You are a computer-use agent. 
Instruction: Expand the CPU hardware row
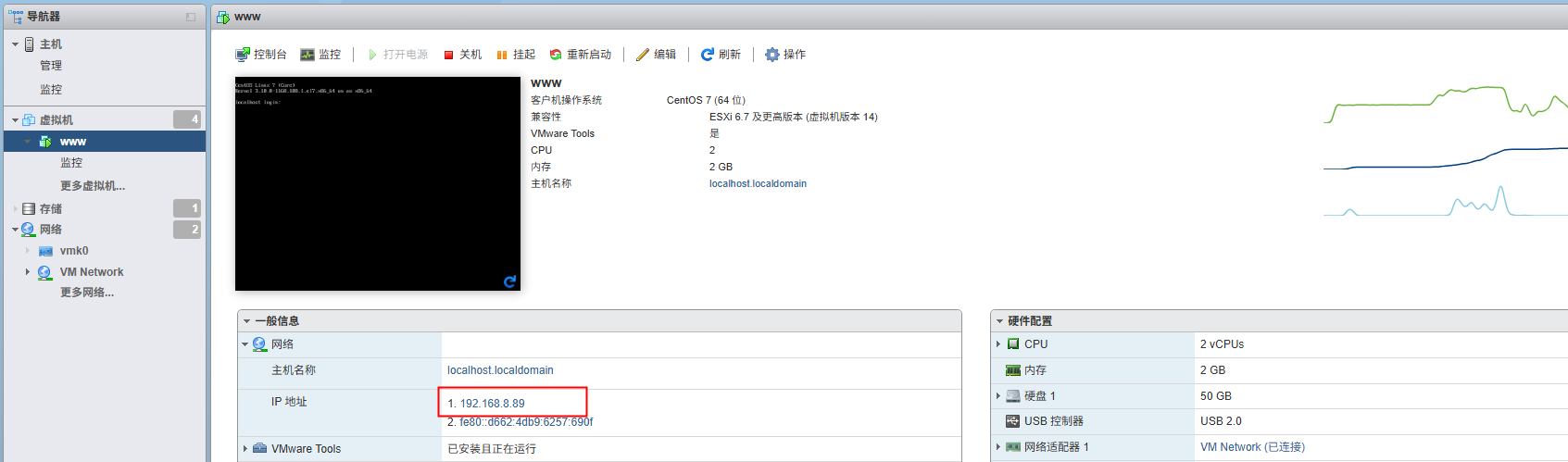pyautogui.click(x=998, y=344)
